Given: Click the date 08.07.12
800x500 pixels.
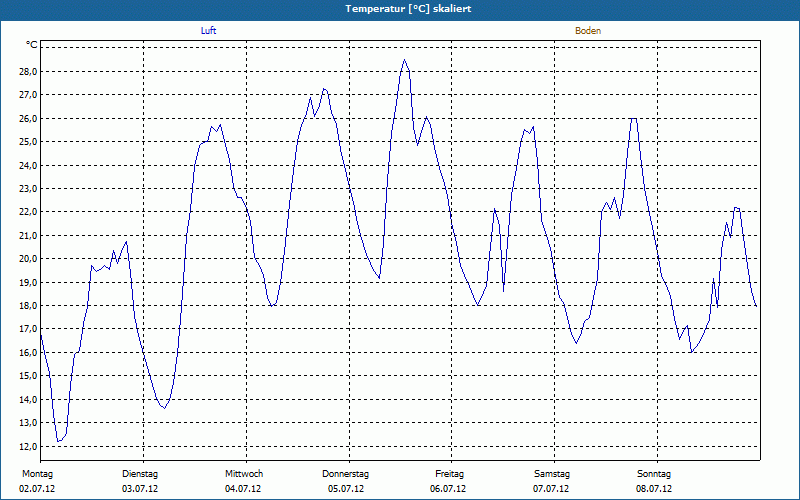Looking at the screenshot, I should pyautogui.click(x=654, y=489).
